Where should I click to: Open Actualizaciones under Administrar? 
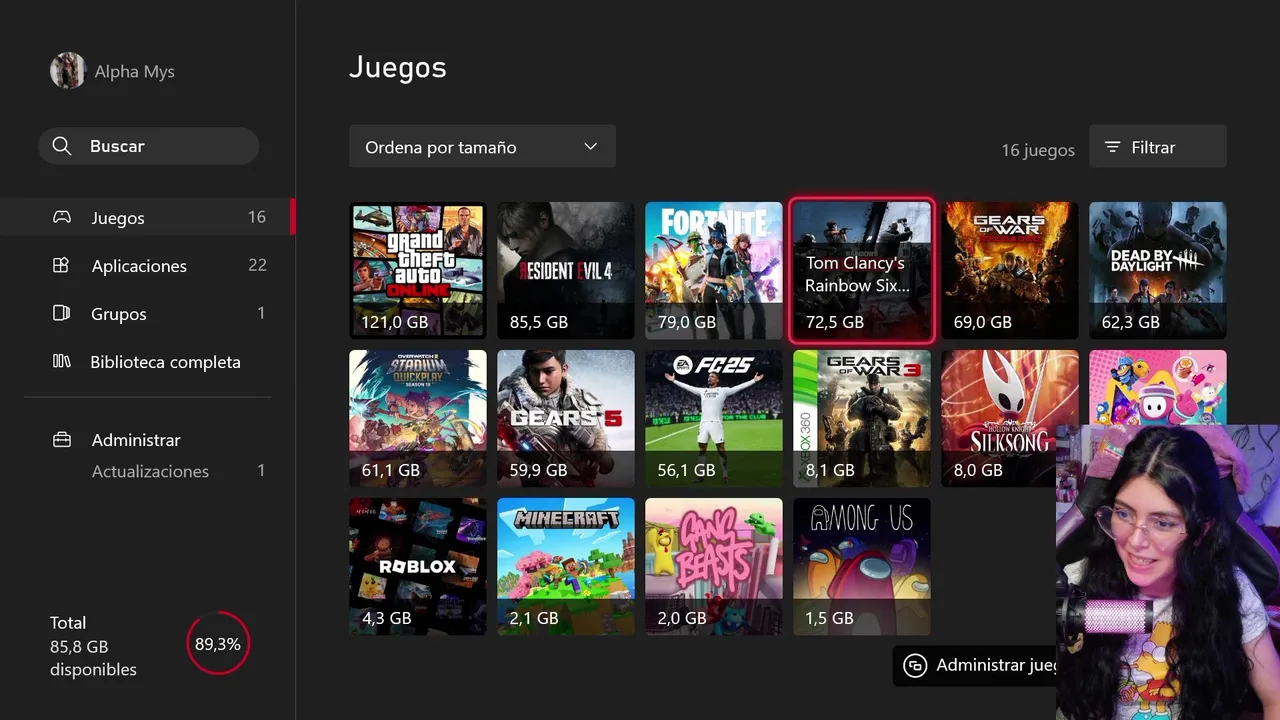[150, 471]
